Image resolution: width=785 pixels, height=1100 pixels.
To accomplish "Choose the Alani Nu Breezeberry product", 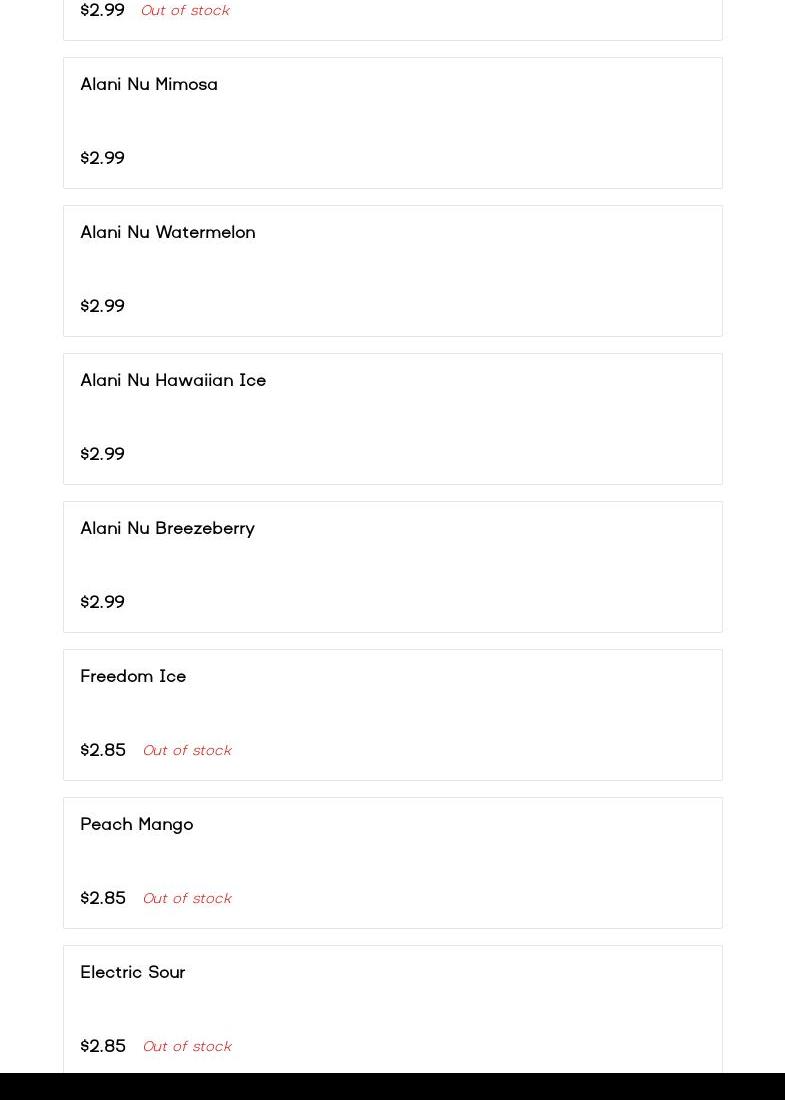I will tap(167, 529).
